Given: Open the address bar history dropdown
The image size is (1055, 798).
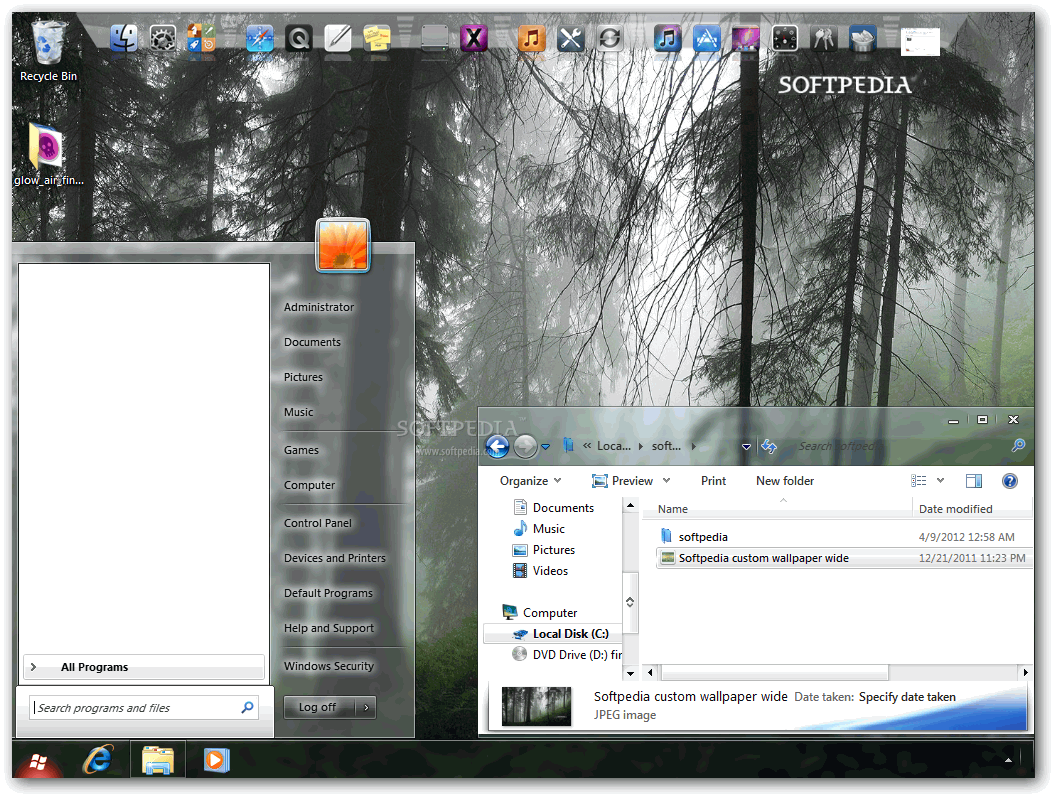Looking at the screenshot, I should [x=746, y=446].
